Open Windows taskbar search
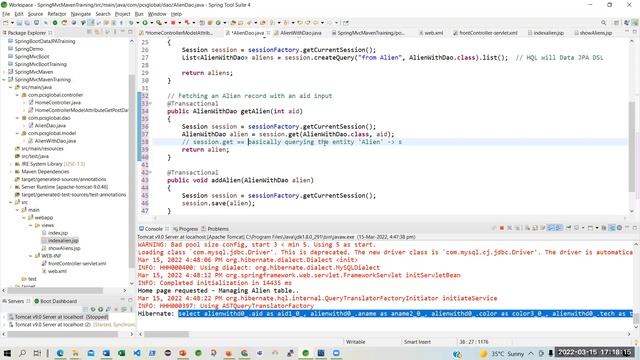 tap(22, 353)
